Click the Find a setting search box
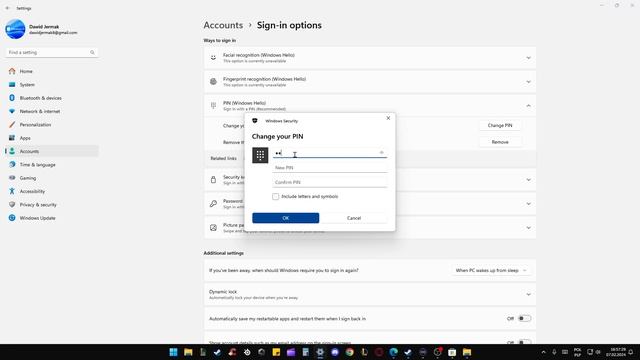640x360 pixels. 51,53
